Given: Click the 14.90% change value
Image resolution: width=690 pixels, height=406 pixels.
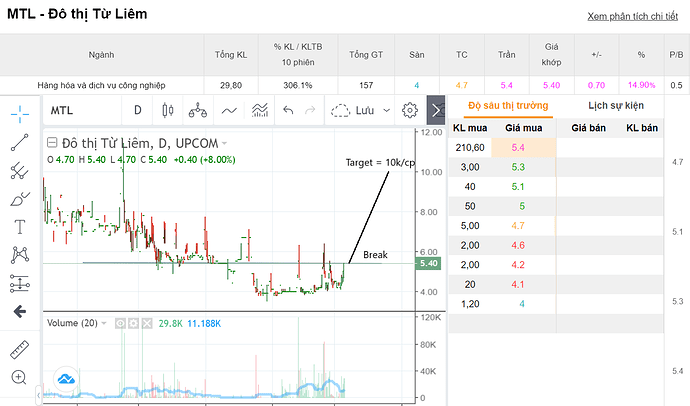Looking at the screenshot, I should (x=641, y=85).
